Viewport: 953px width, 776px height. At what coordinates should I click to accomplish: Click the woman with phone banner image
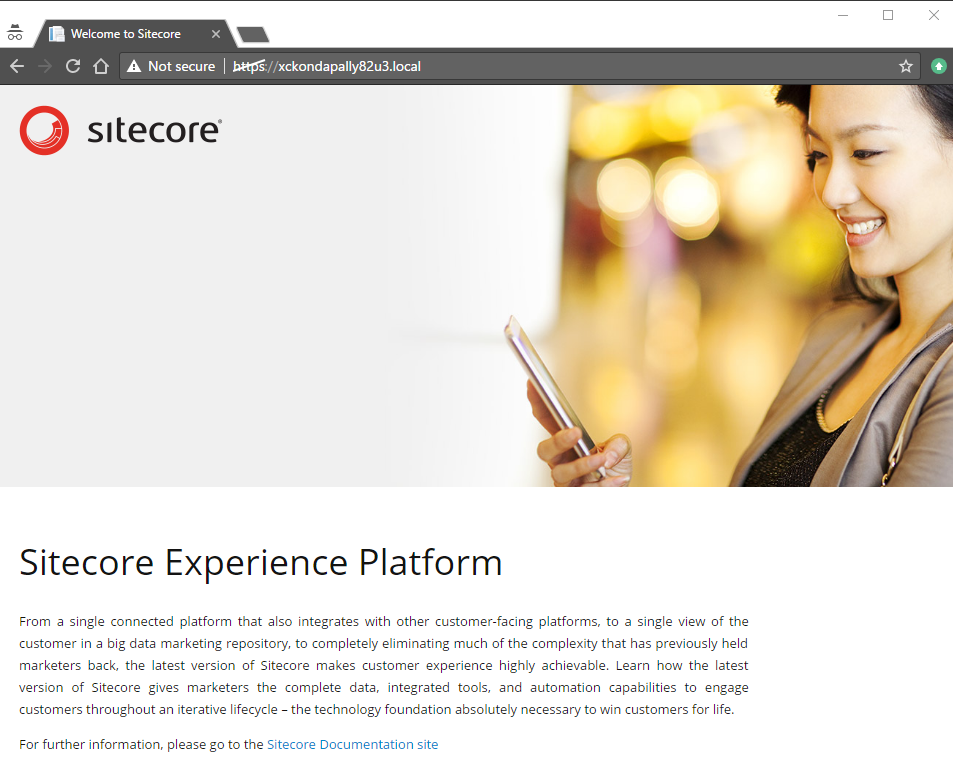(476, 286)
